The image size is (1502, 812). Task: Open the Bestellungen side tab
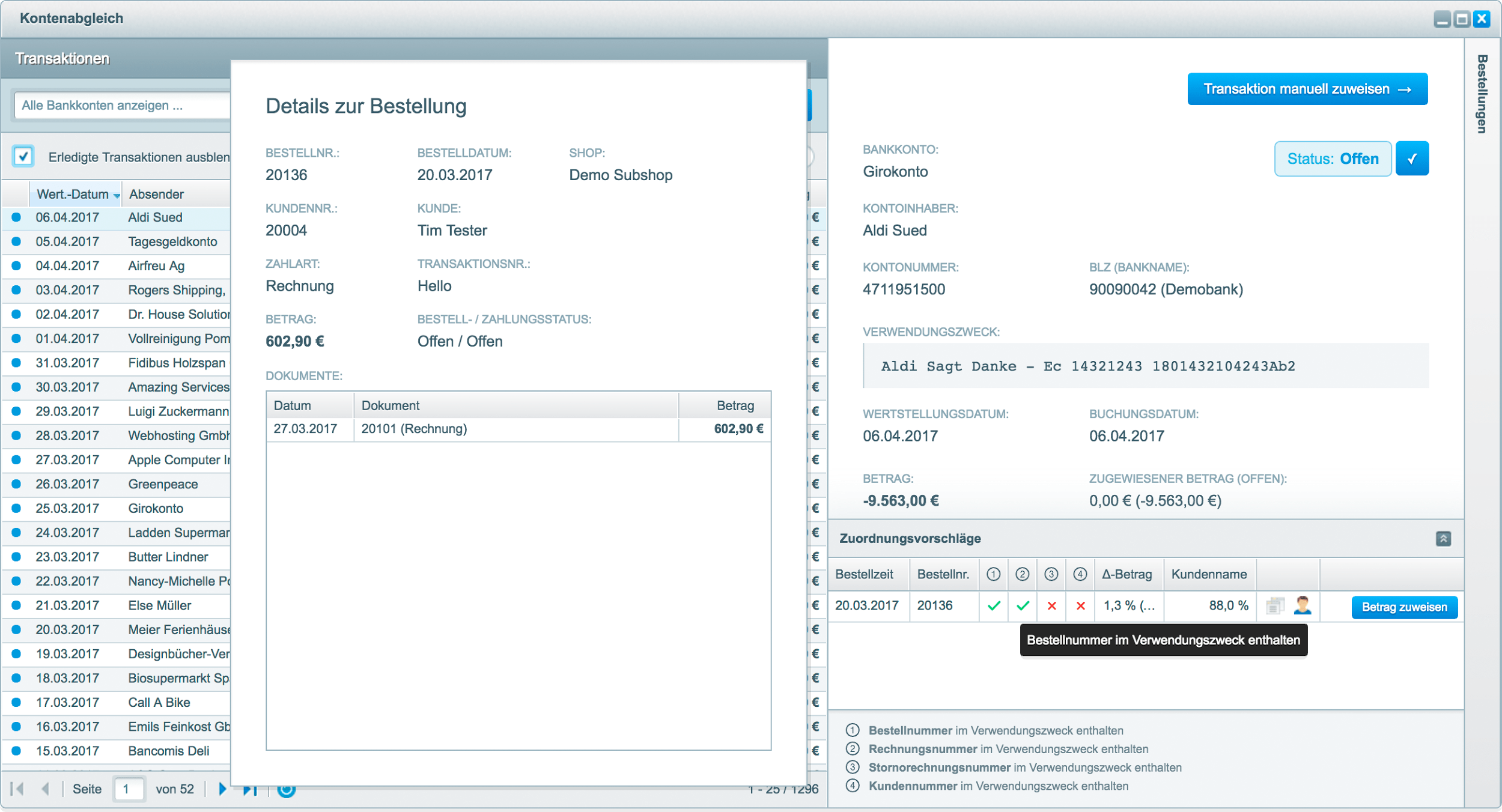[1482, 94]
